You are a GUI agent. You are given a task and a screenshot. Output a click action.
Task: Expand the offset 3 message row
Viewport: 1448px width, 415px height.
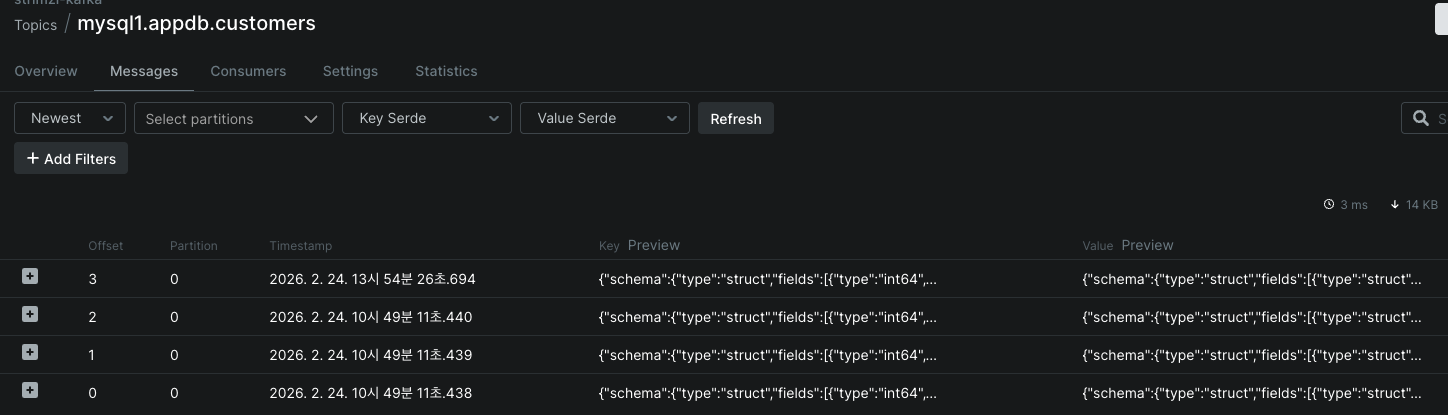[x=30, y=276]
